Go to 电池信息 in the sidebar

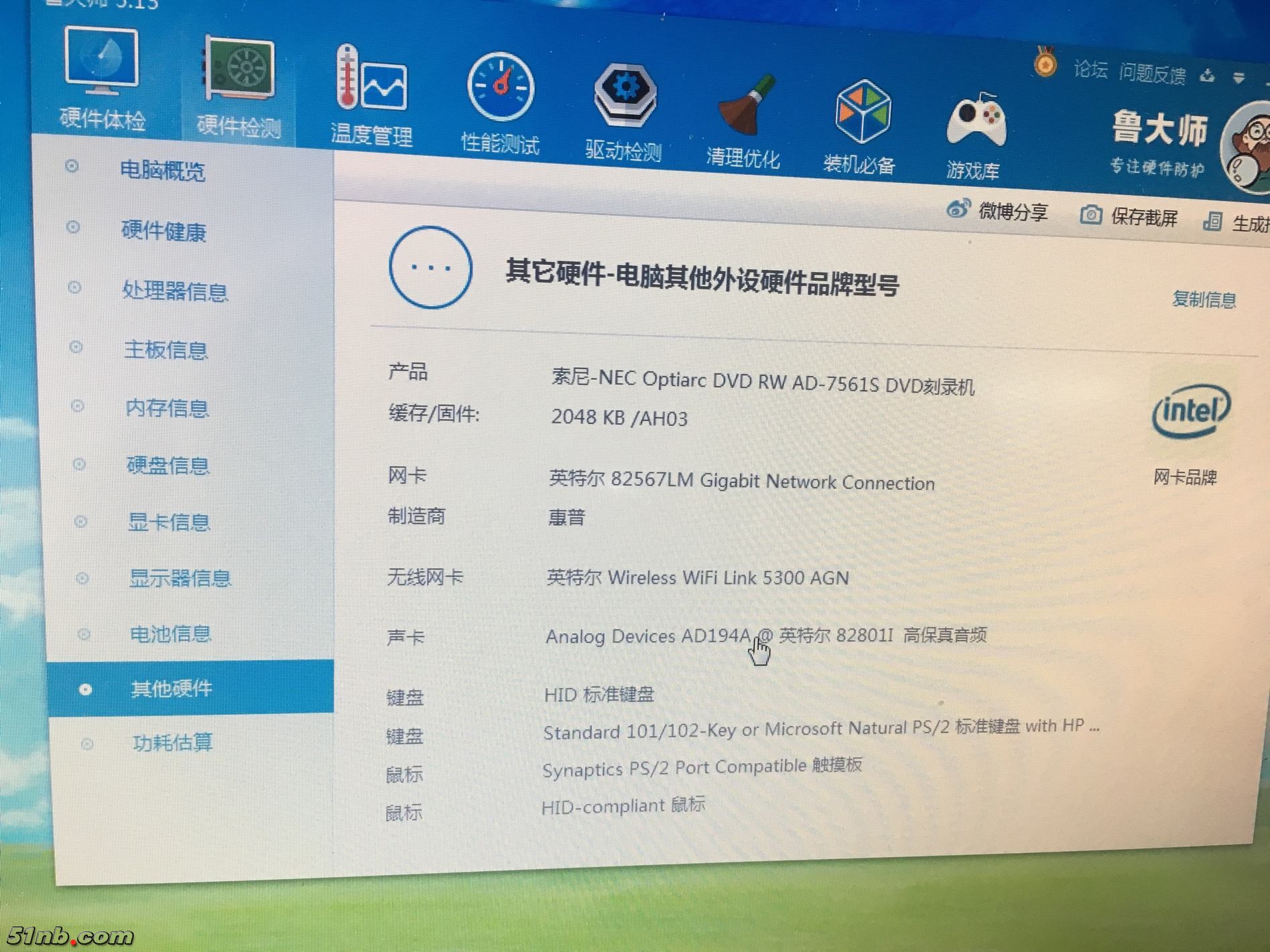tap(170, 633)
